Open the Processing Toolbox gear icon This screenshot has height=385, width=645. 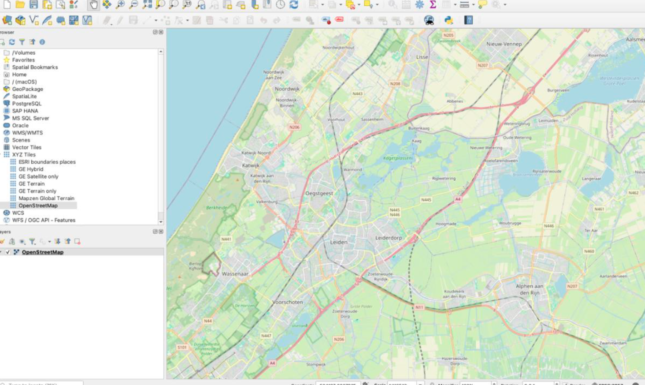(x=419, y=5)
